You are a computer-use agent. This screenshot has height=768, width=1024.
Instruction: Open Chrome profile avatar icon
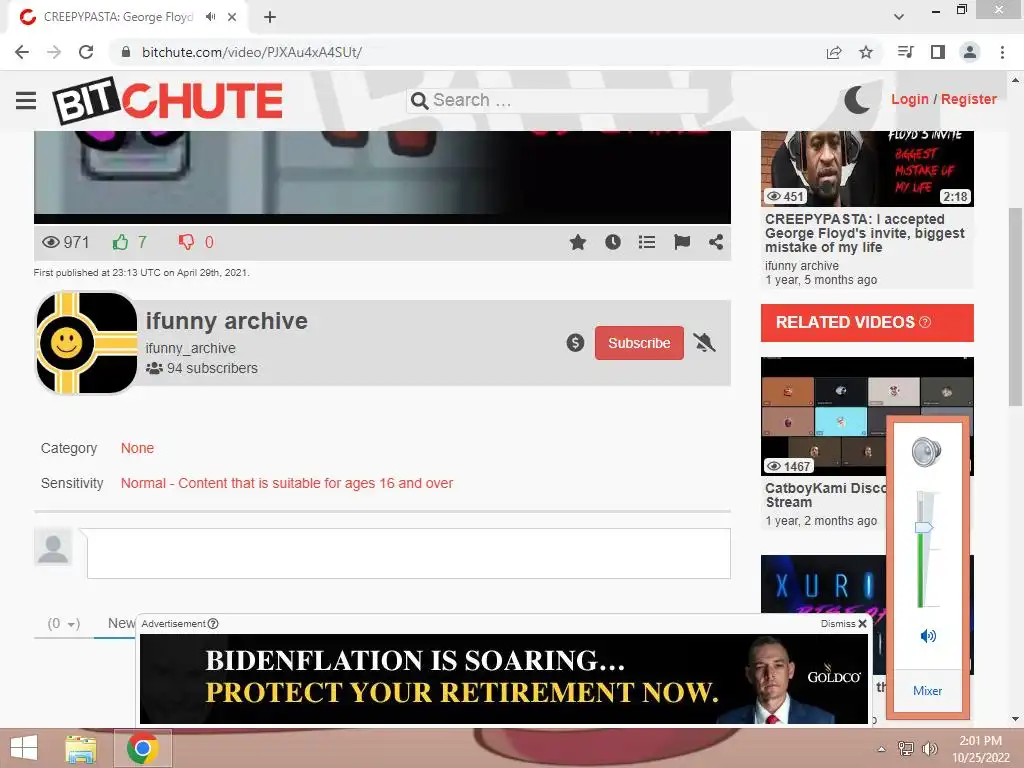[970, 52]
